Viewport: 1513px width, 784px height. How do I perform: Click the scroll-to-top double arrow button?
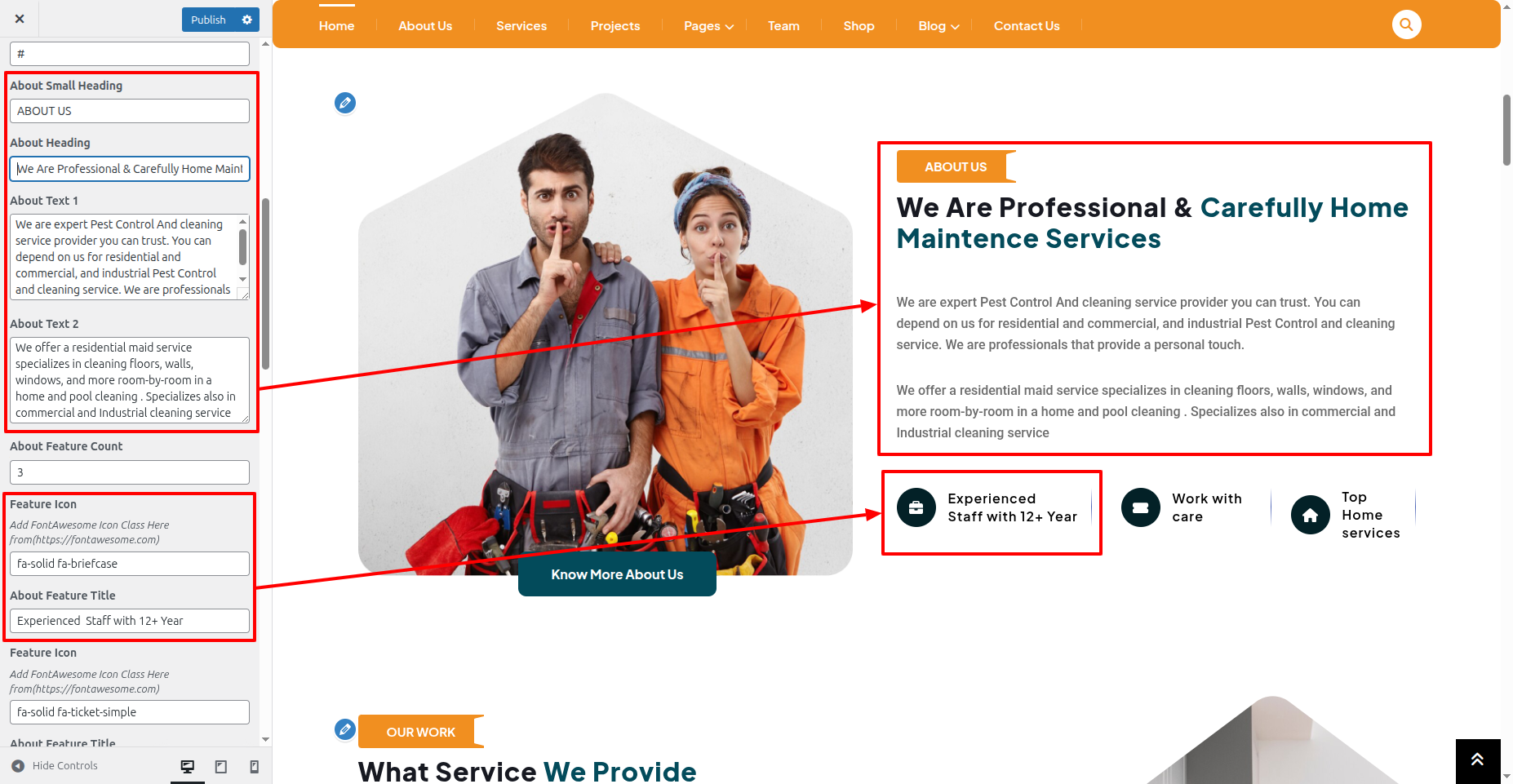click(1477, 760)
